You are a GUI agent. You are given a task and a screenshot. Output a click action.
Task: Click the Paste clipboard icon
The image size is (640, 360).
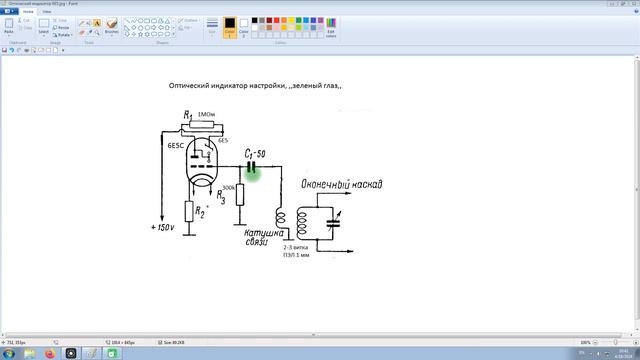tap(9, 23)
